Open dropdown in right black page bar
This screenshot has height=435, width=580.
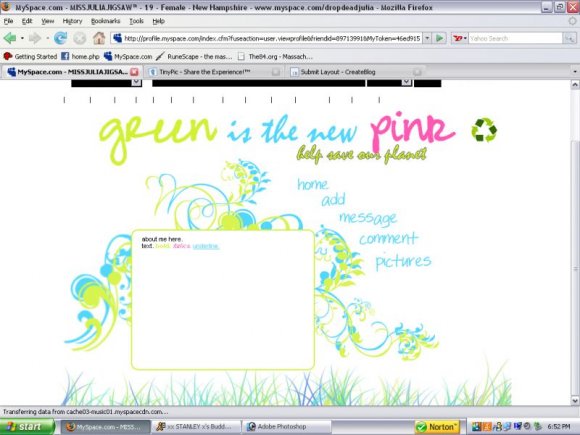(x=407, y=82)
